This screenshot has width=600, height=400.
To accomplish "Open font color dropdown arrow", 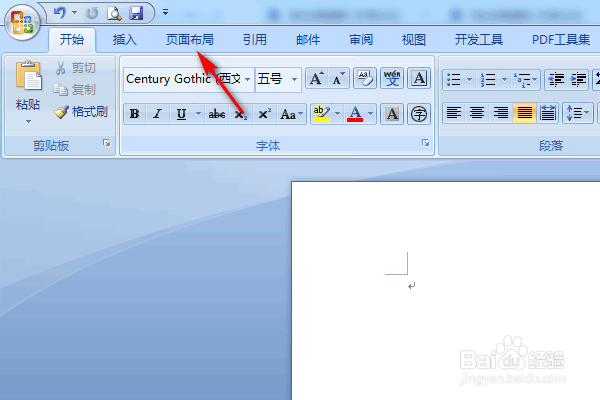I will pyautogui.click(x=370, y=114).
